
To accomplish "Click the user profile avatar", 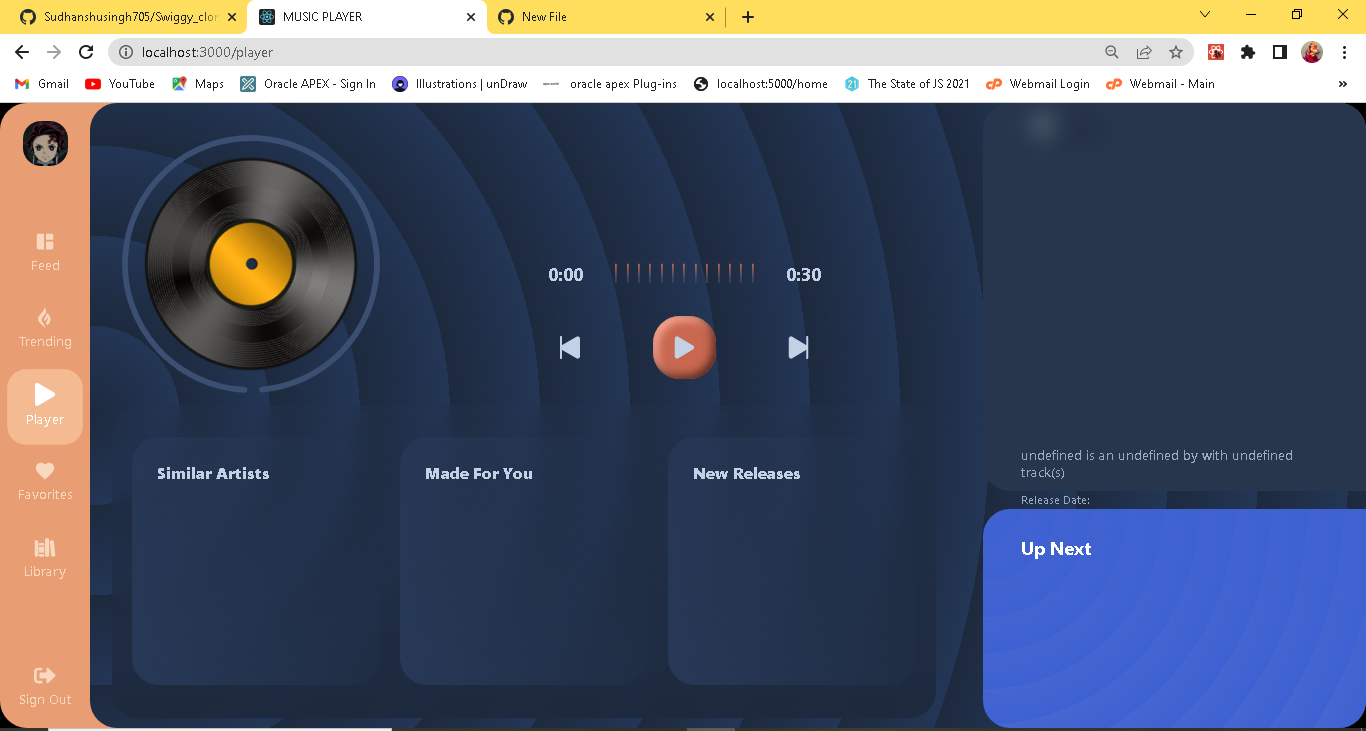I will coord(44,143).
